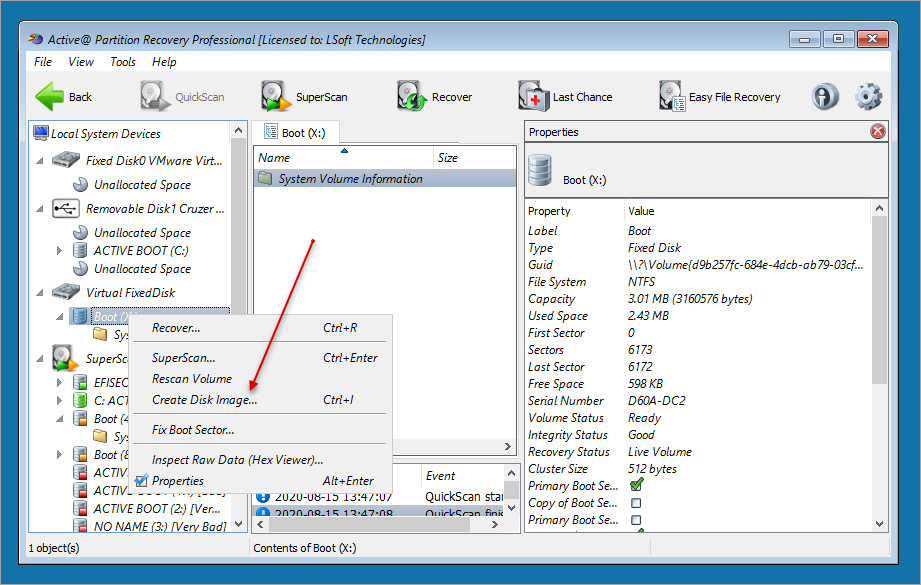
Task: Select Rescan Volume in context menu
Action: (x=258, y=379)
